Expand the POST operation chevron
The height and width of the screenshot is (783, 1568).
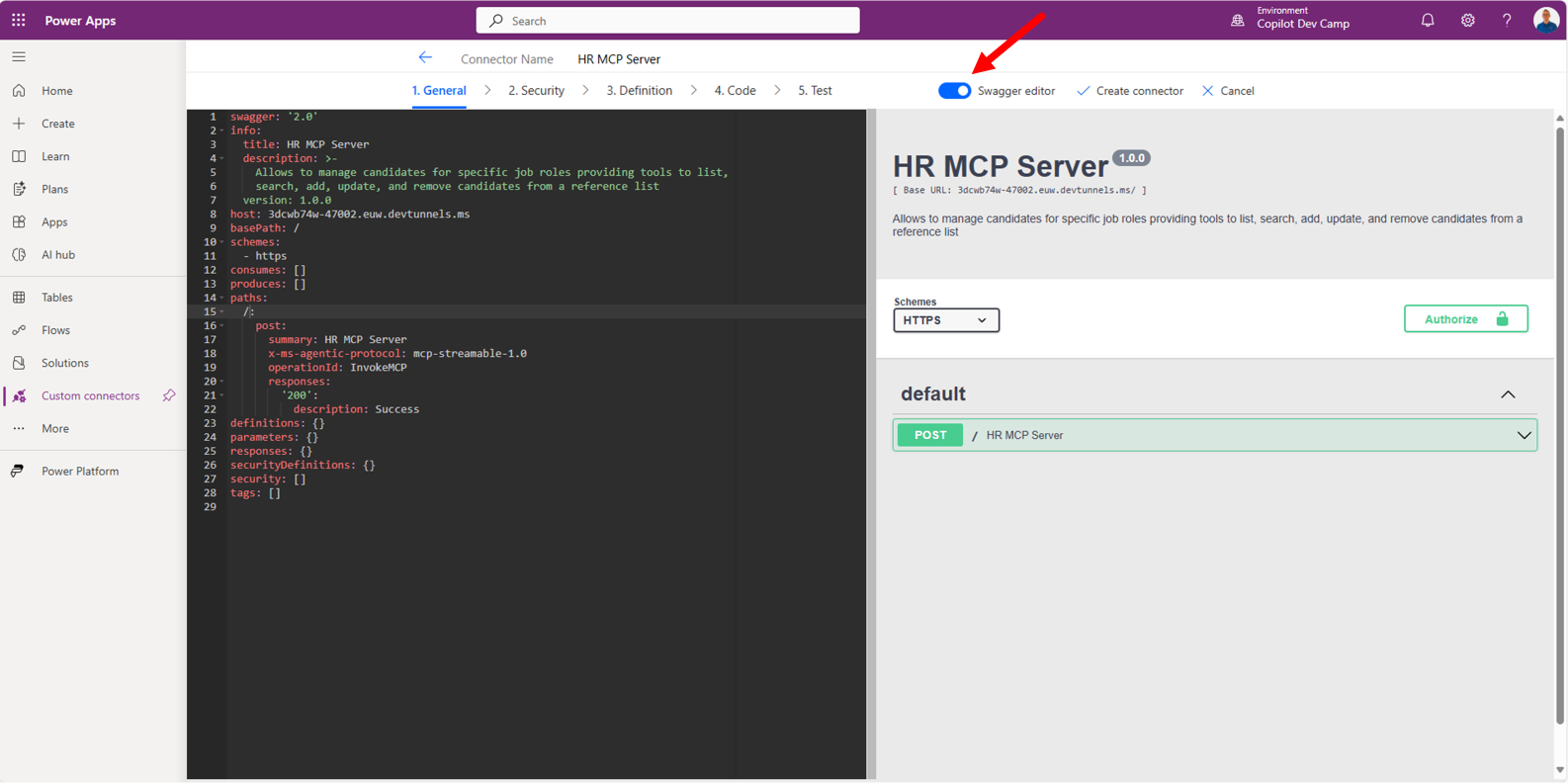click(x=1524, y=435)
